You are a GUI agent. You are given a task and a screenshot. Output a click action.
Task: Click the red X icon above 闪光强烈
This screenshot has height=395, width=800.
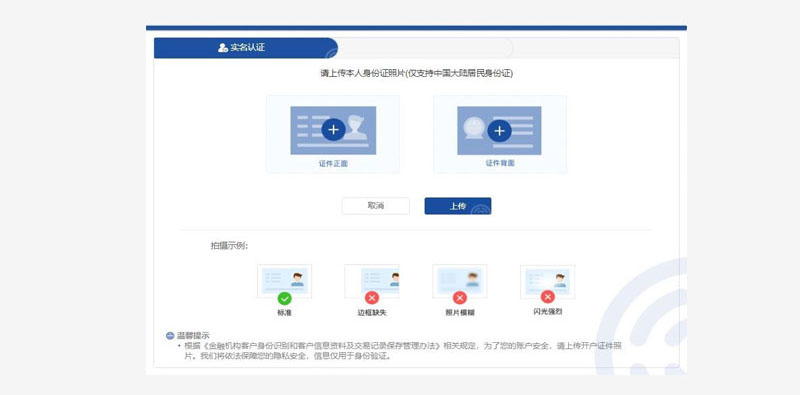(547, 297)
